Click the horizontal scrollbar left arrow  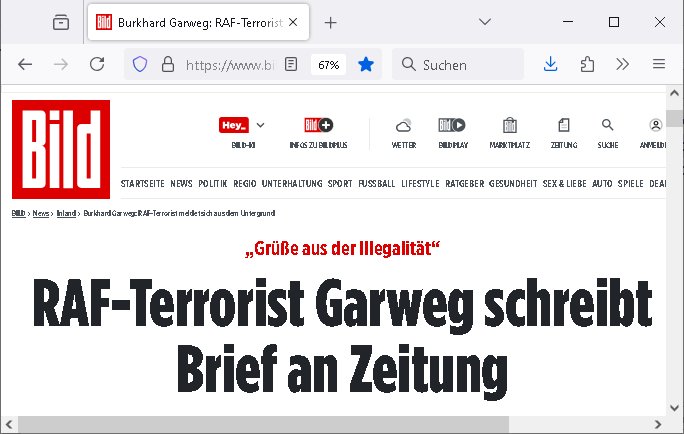[9, 424]
